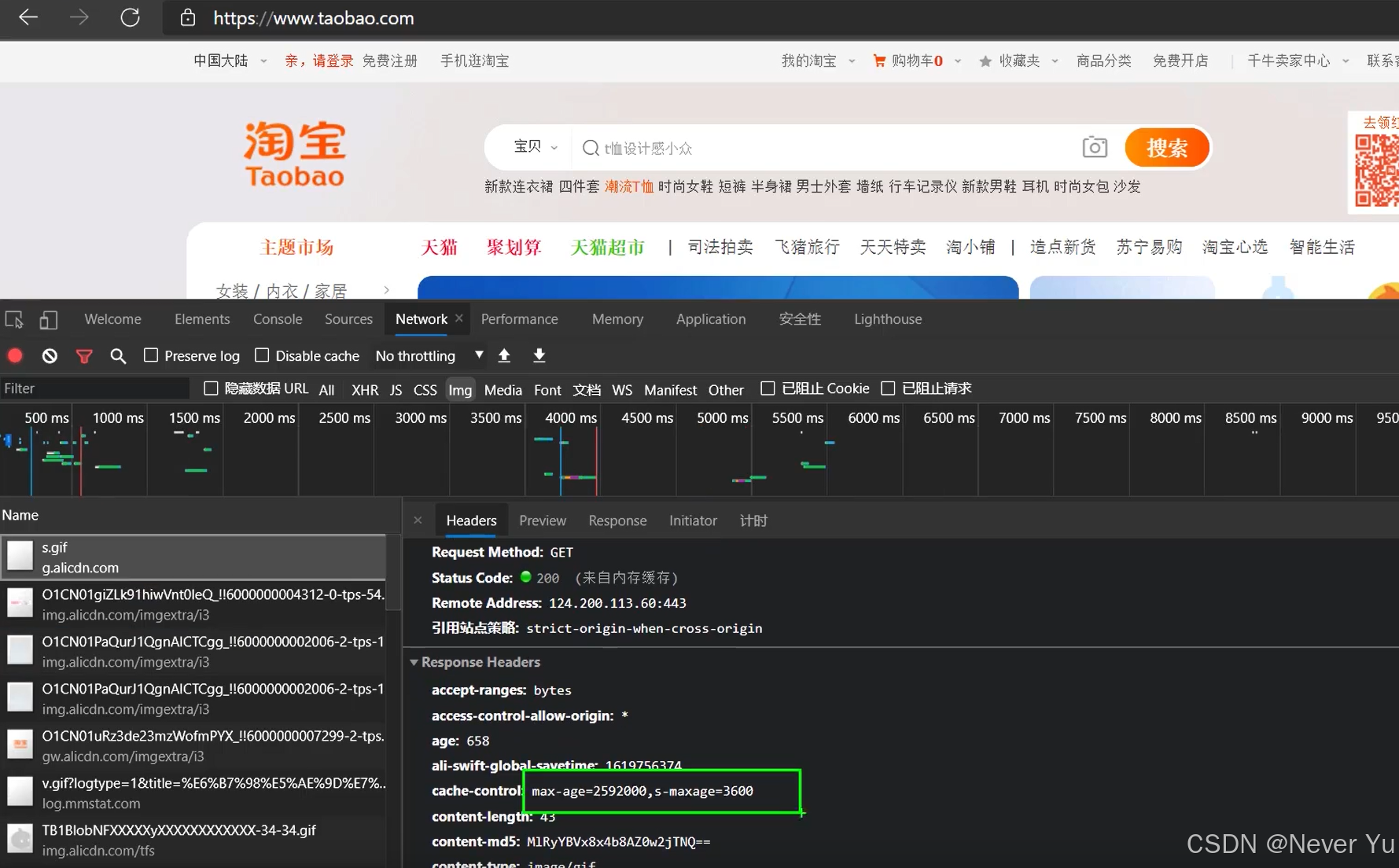Open the Performance tab

tap(519, 319)
